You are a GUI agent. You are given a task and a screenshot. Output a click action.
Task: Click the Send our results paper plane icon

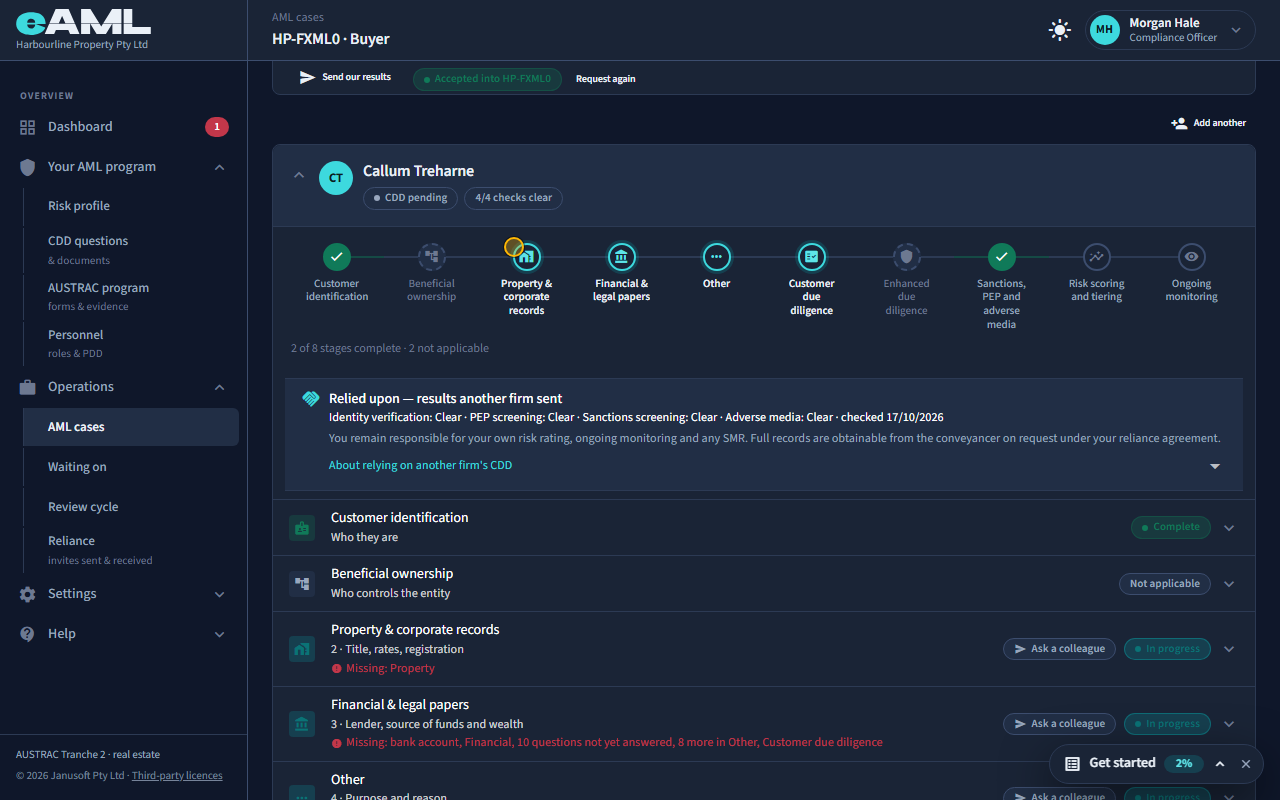[308, 77]
